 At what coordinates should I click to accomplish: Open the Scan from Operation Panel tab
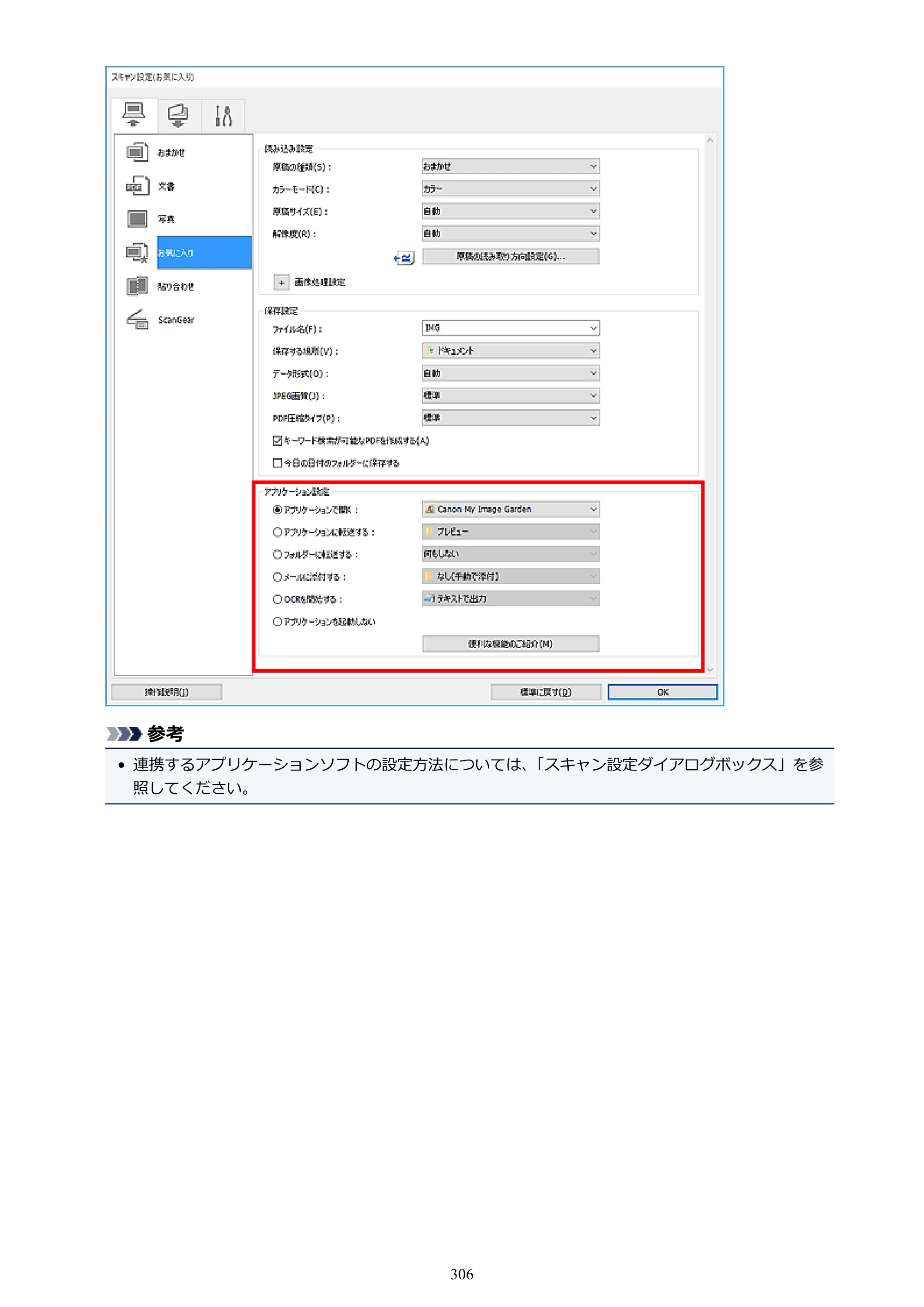tap(178, 115)
